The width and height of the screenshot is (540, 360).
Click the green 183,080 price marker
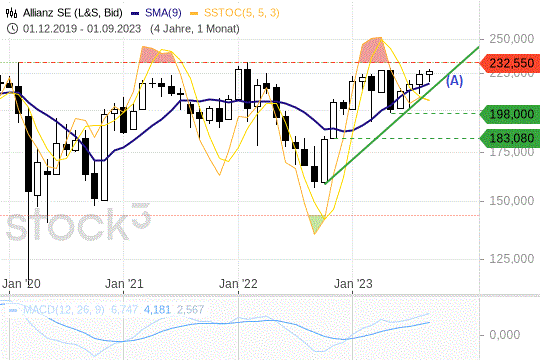510,138
